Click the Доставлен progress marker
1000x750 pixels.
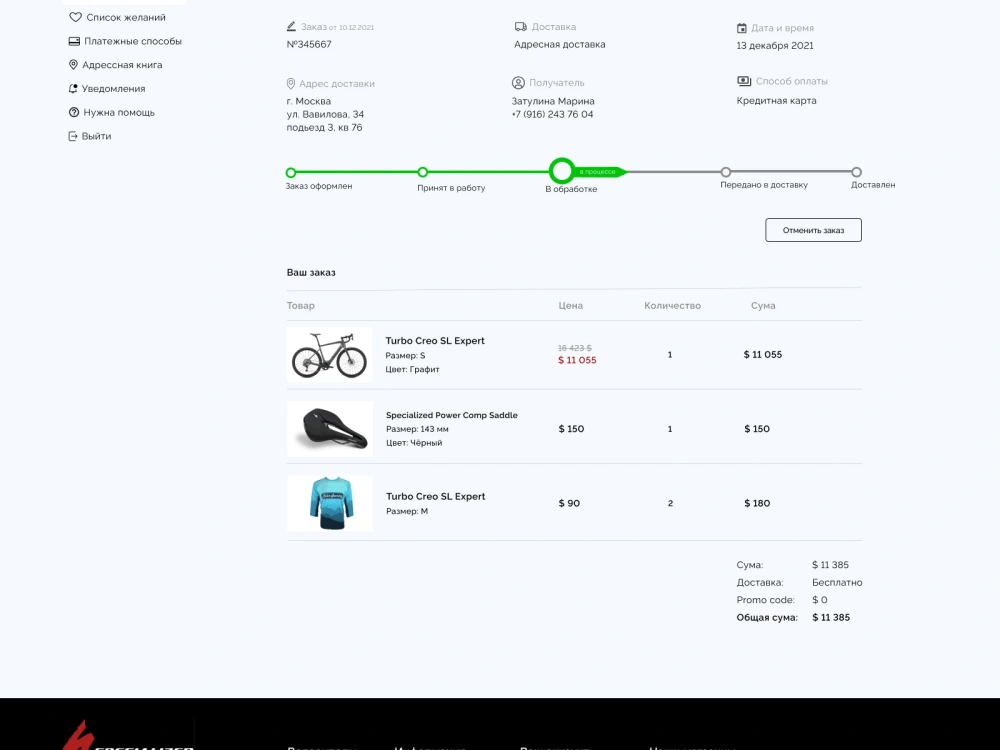coord(857,172)
